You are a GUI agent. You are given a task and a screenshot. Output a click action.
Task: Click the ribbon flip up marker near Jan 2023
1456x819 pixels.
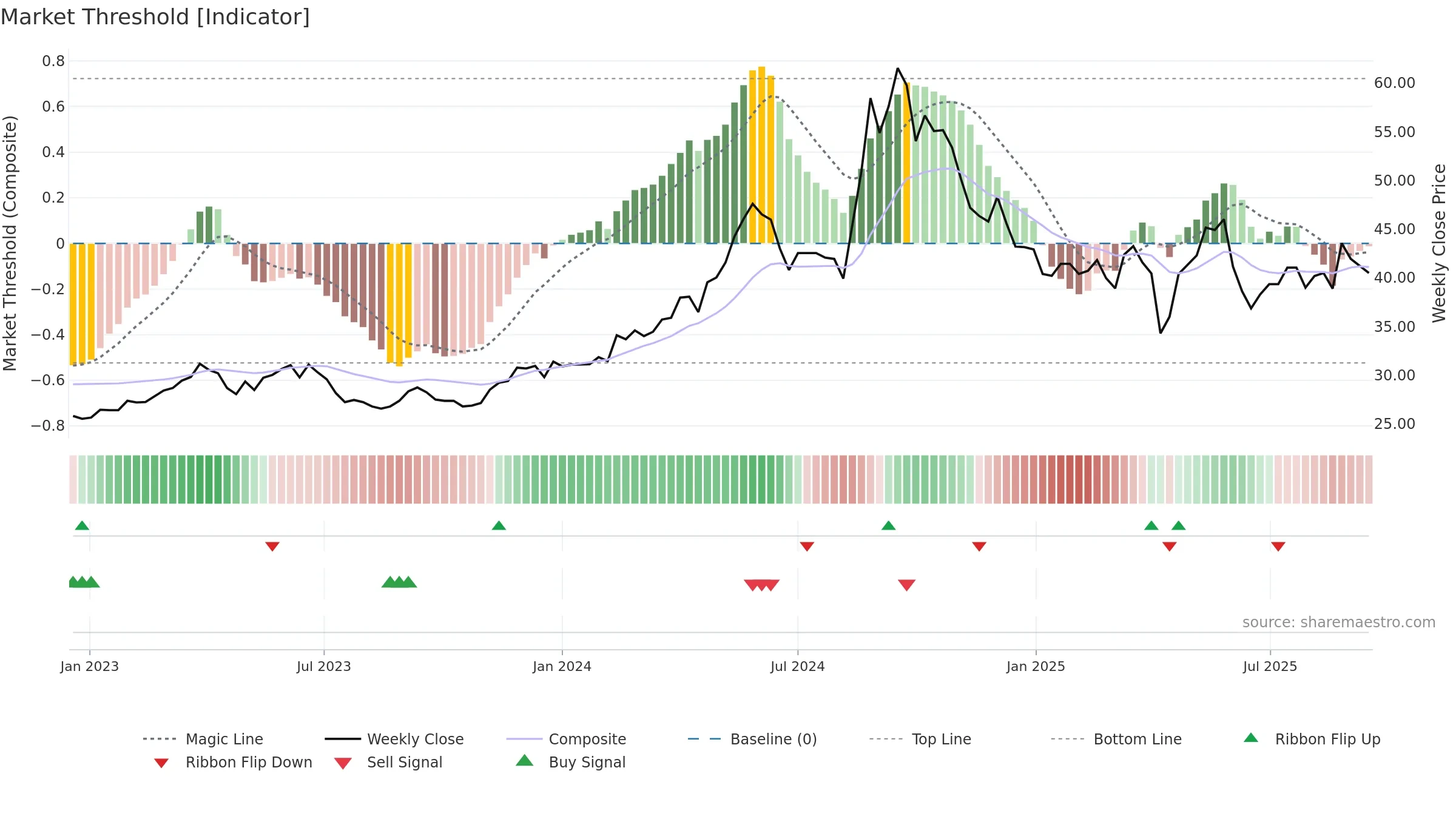point(82,525)
